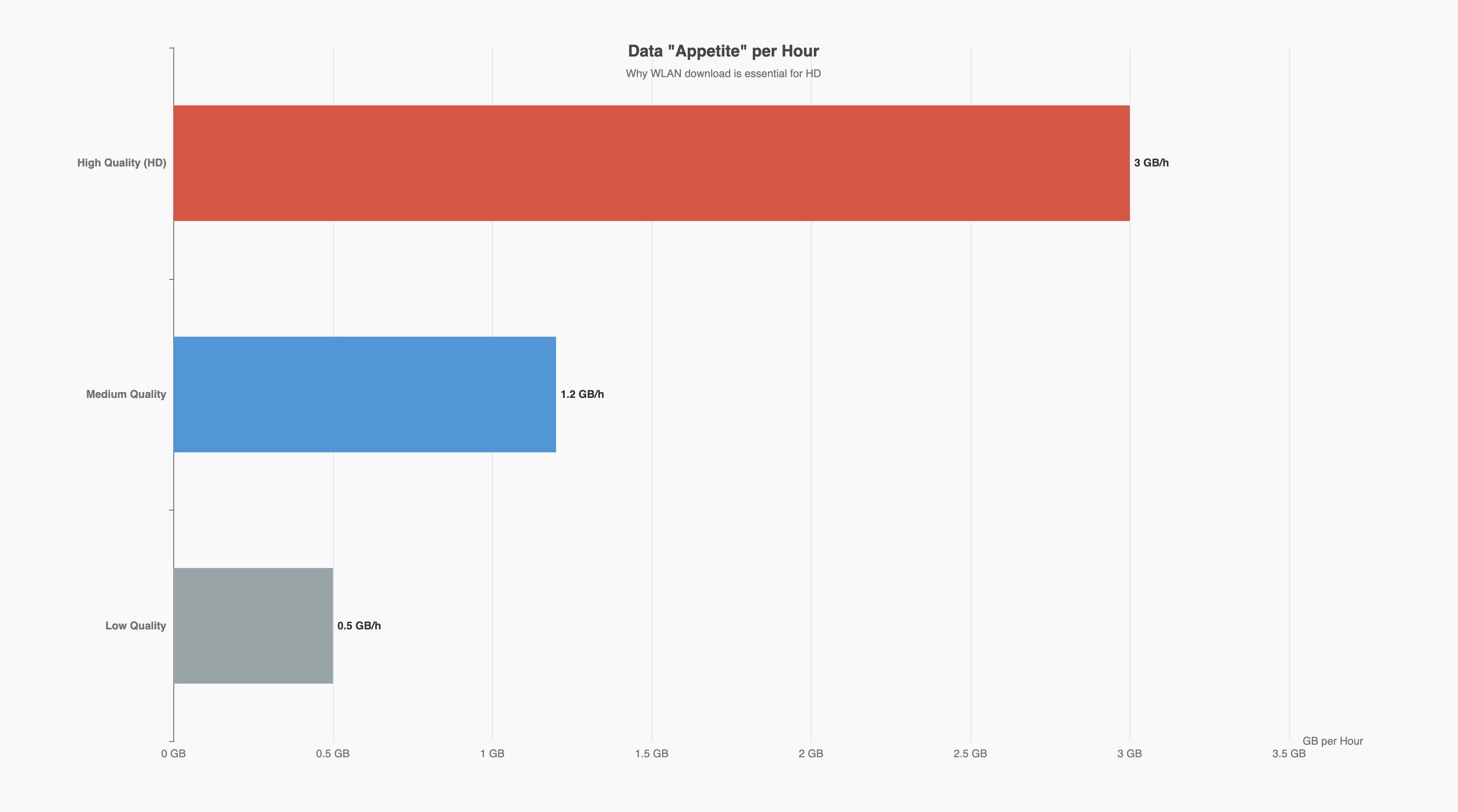Select the 3.5 GB axis tick label
This screenshot has height=812, width=1458.
(1289, 754)
